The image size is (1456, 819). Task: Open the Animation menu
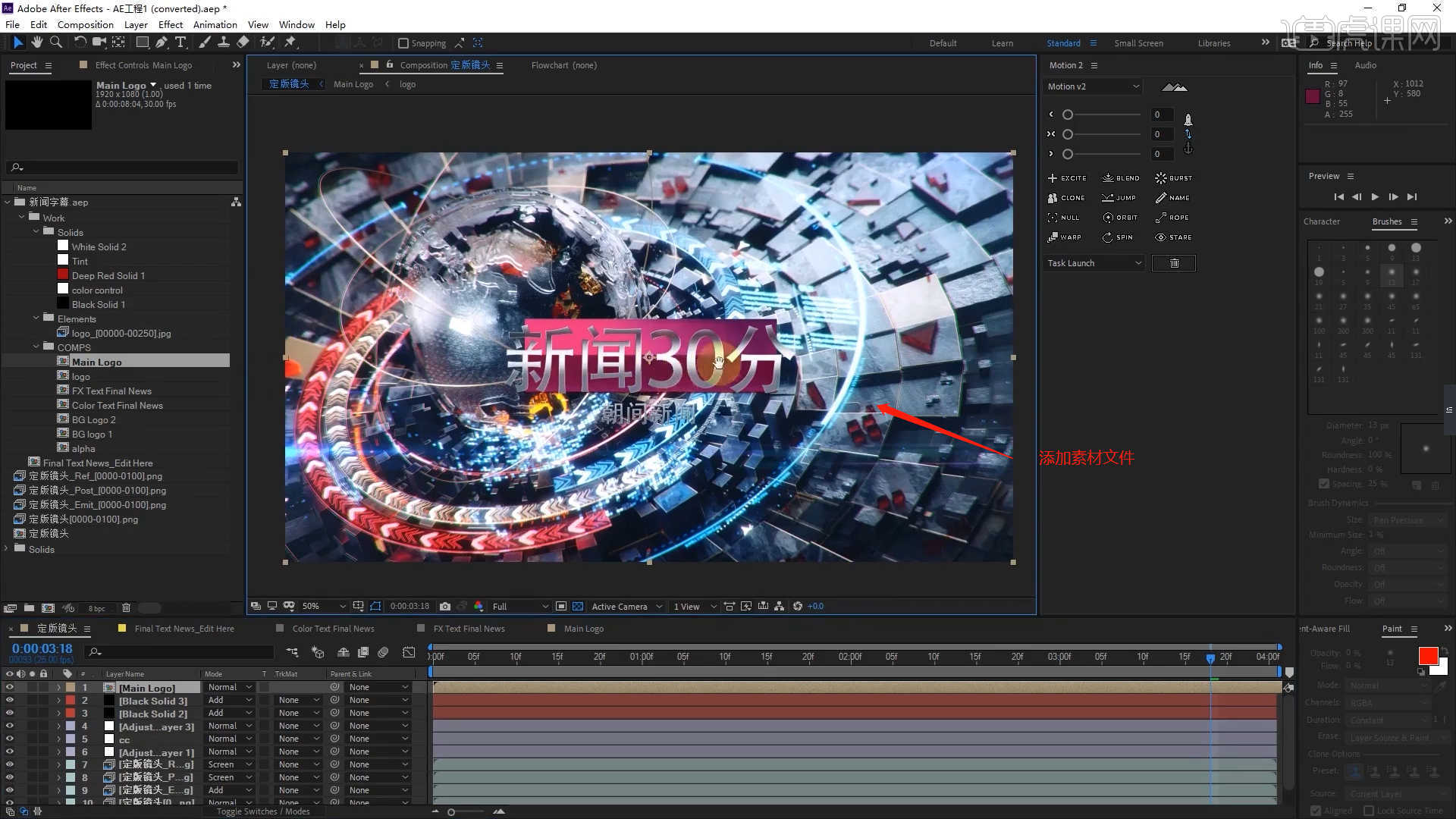point(215,25)
